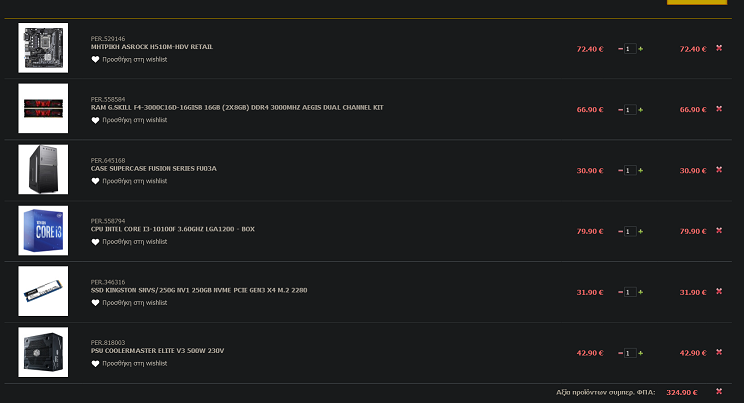744x403 pixels.
Task: Decrease quantity of Intel Core i3 CPU
Action: click(620, 231)
